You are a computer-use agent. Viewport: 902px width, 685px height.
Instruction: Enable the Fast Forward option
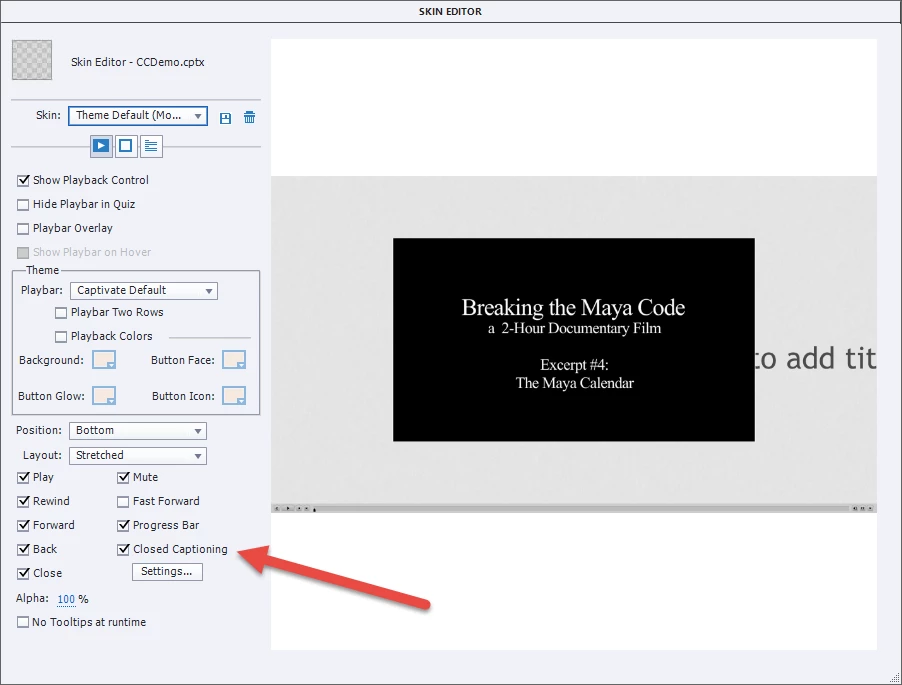(x=123, y=502)
